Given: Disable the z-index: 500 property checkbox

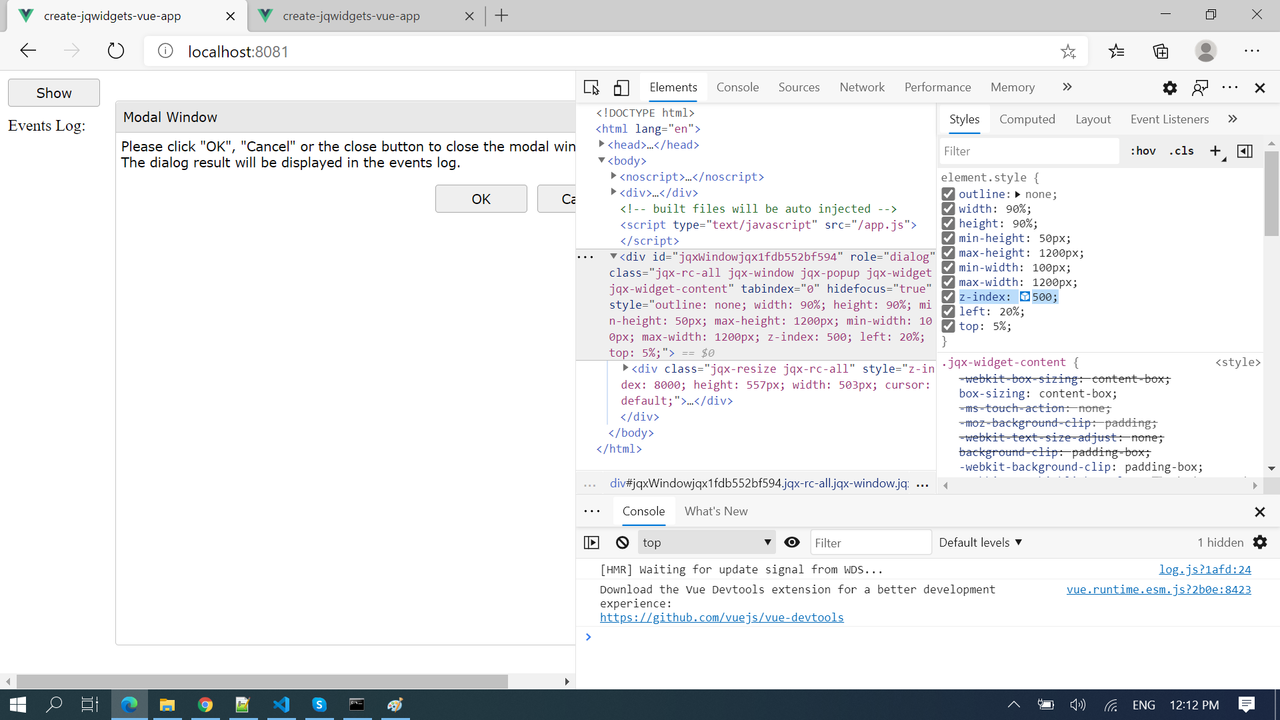Looking at the screenshot, I should 948,297.
